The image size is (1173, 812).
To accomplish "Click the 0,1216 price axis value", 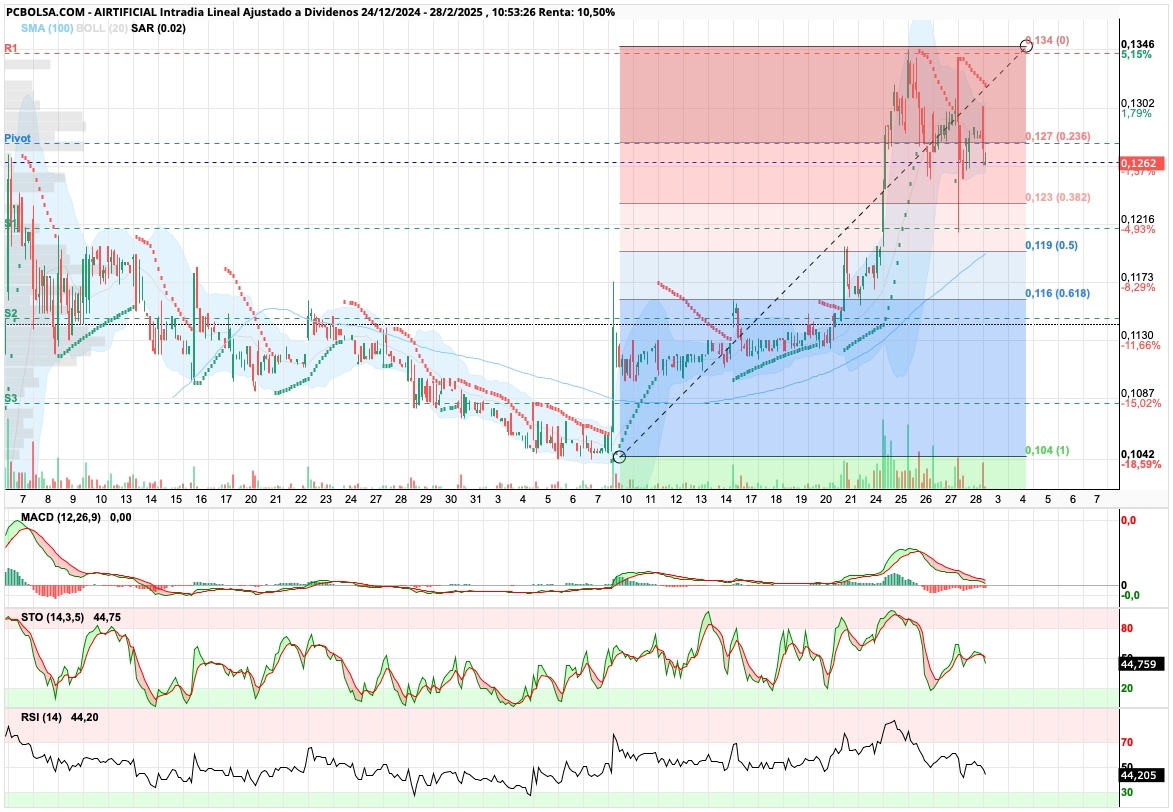I will coord(1138,219).
